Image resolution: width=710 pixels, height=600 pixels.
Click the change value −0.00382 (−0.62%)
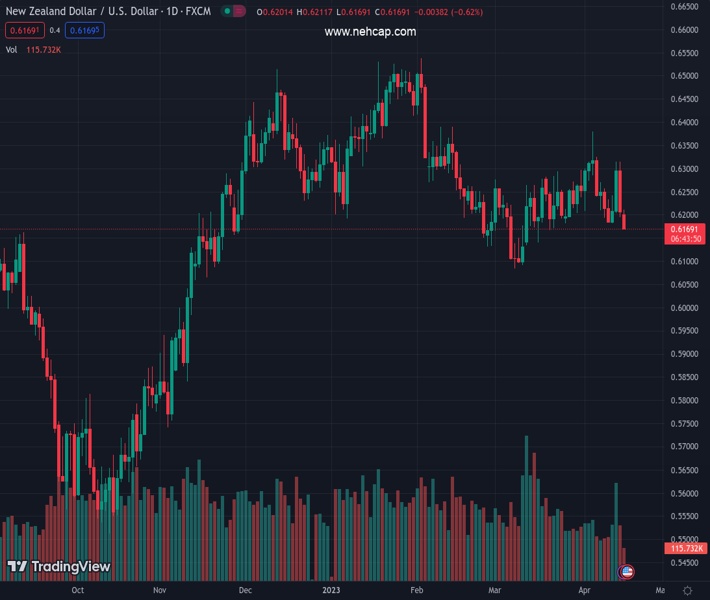(449, 12)
